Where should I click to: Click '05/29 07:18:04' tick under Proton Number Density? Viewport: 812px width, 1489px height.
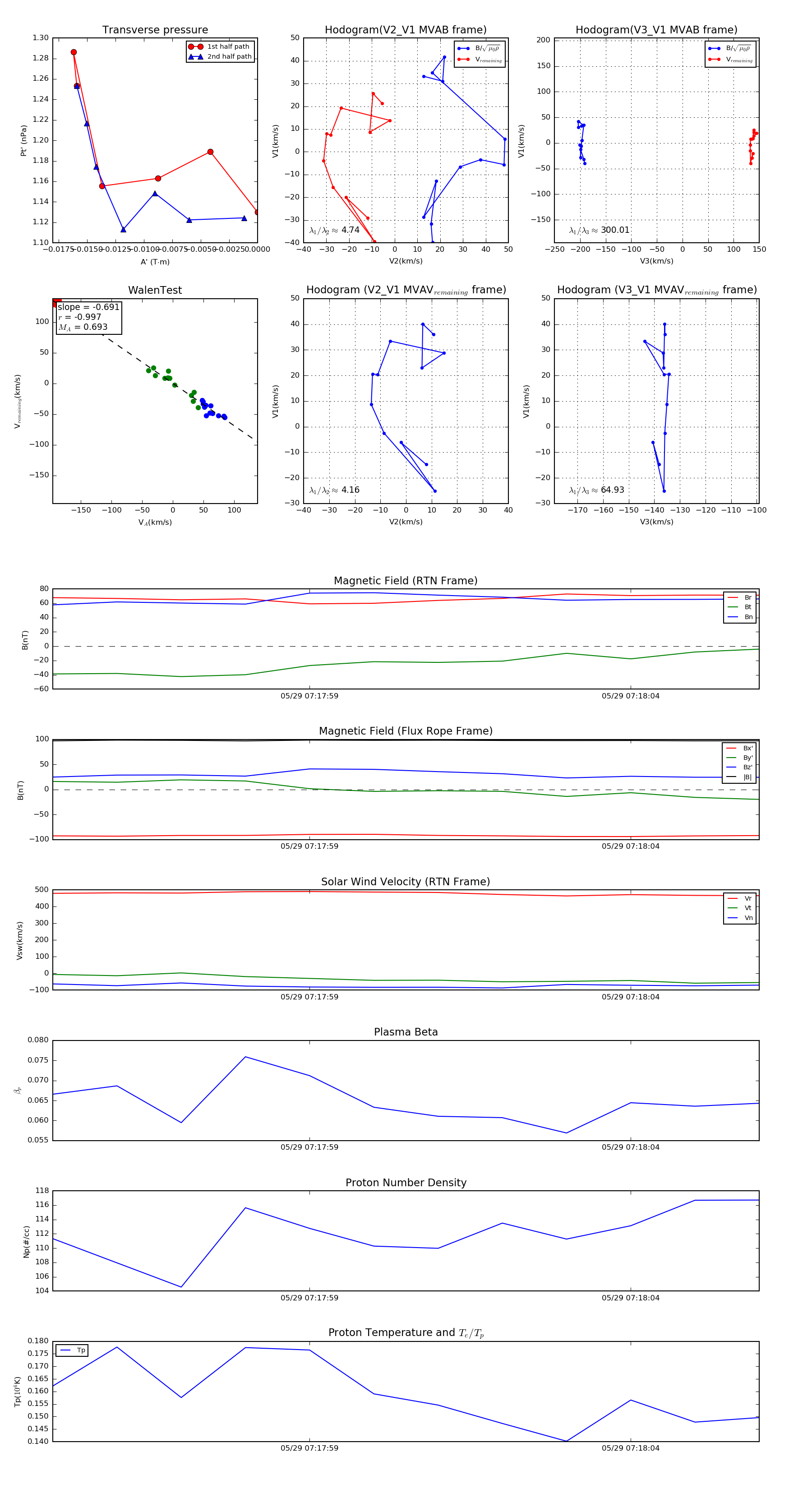[631, 1298]
